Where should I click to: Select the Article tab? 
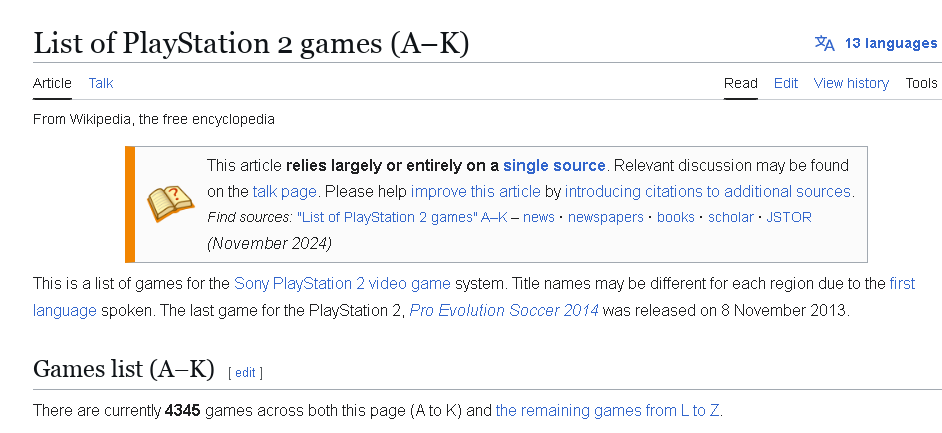pos(52,83)
